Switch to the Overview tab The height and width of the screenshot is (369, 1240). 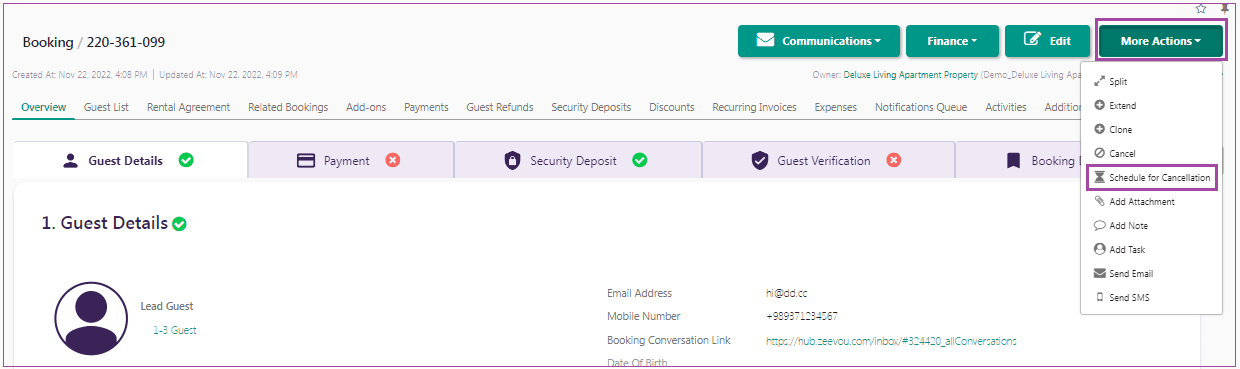point(43,107)
